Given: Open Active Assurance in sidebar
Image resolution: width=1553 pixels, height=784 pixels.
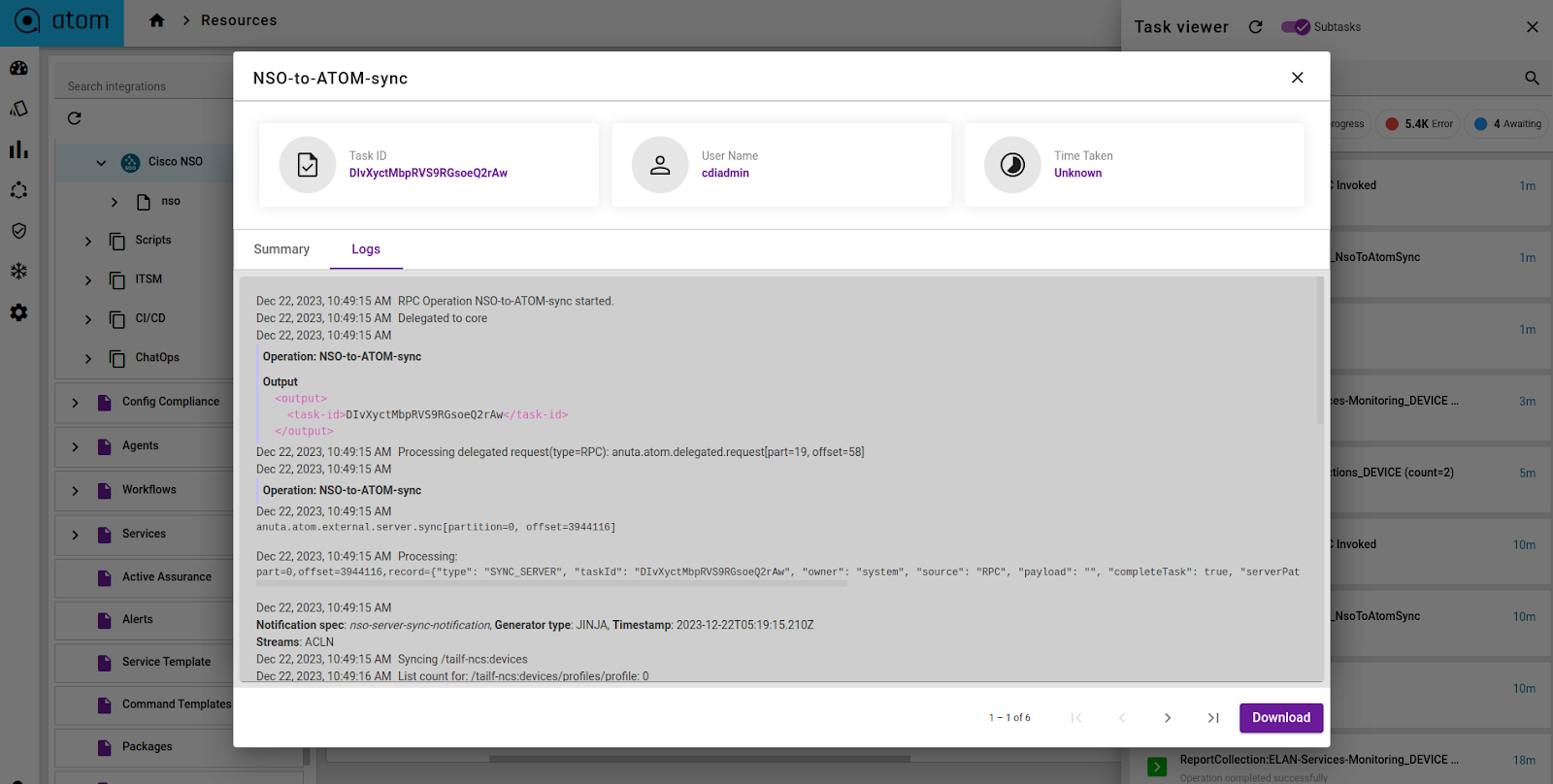Looking at the screenshot, I should (167, 577).
